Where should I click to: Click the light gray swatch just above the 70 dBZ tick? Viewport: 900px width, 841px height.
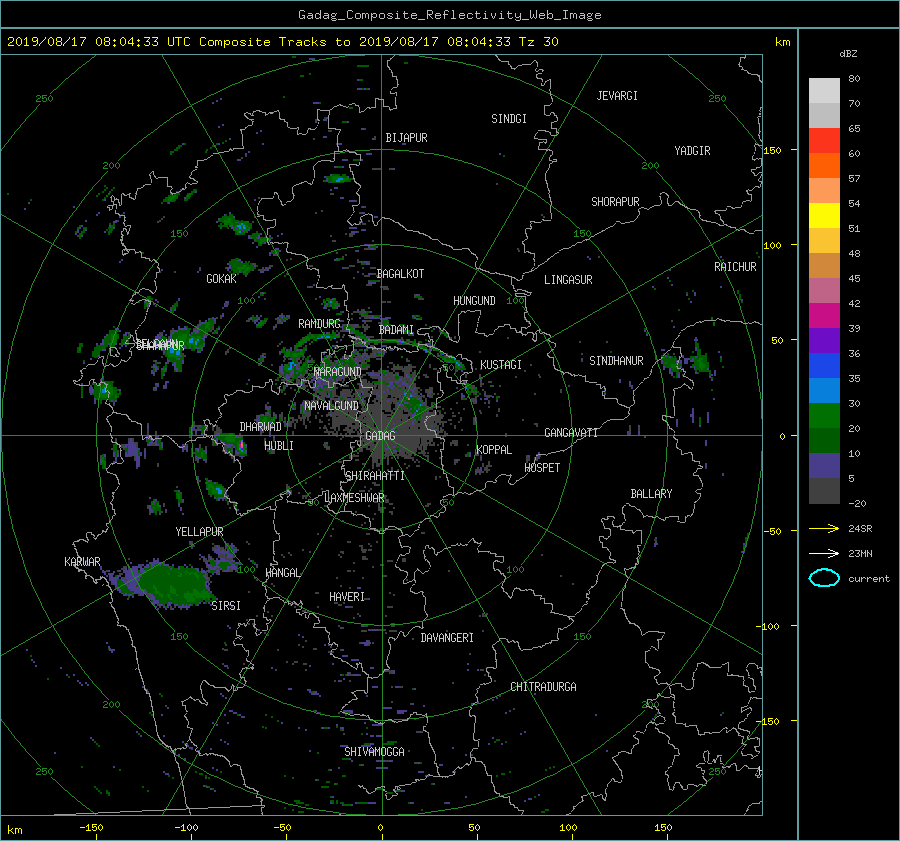[x=824, y=90]
